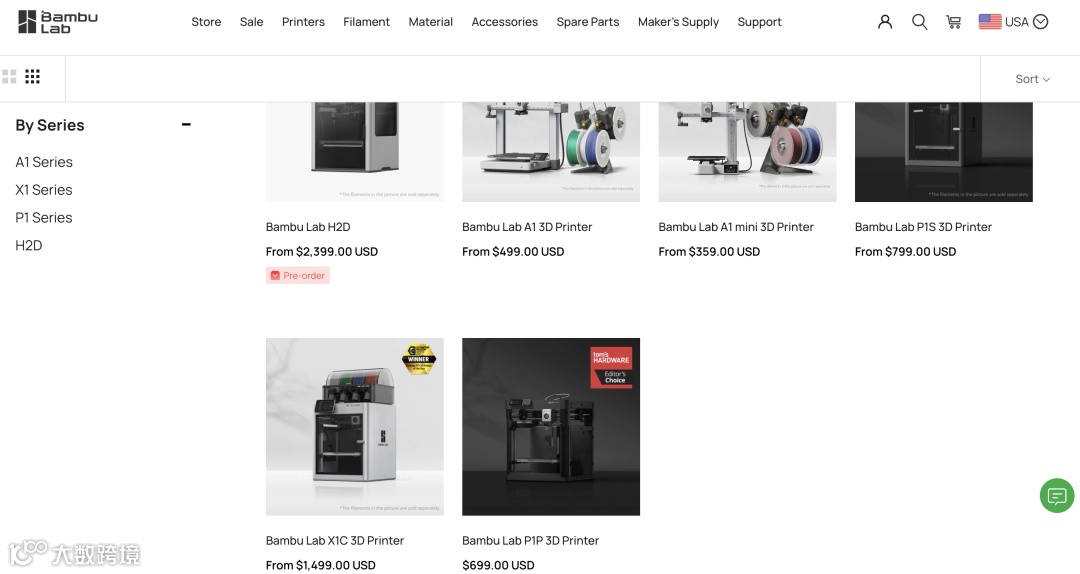Viewport: 1080px width, 574px height.
Task: Open the Bambu Lab X1C printer thumbnail
Action: 355,427
